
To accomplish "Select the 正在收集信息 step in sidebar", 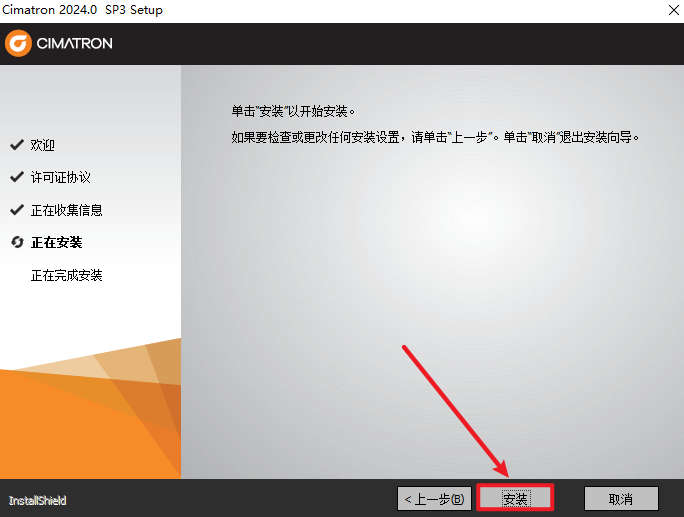I will [66, 210].
